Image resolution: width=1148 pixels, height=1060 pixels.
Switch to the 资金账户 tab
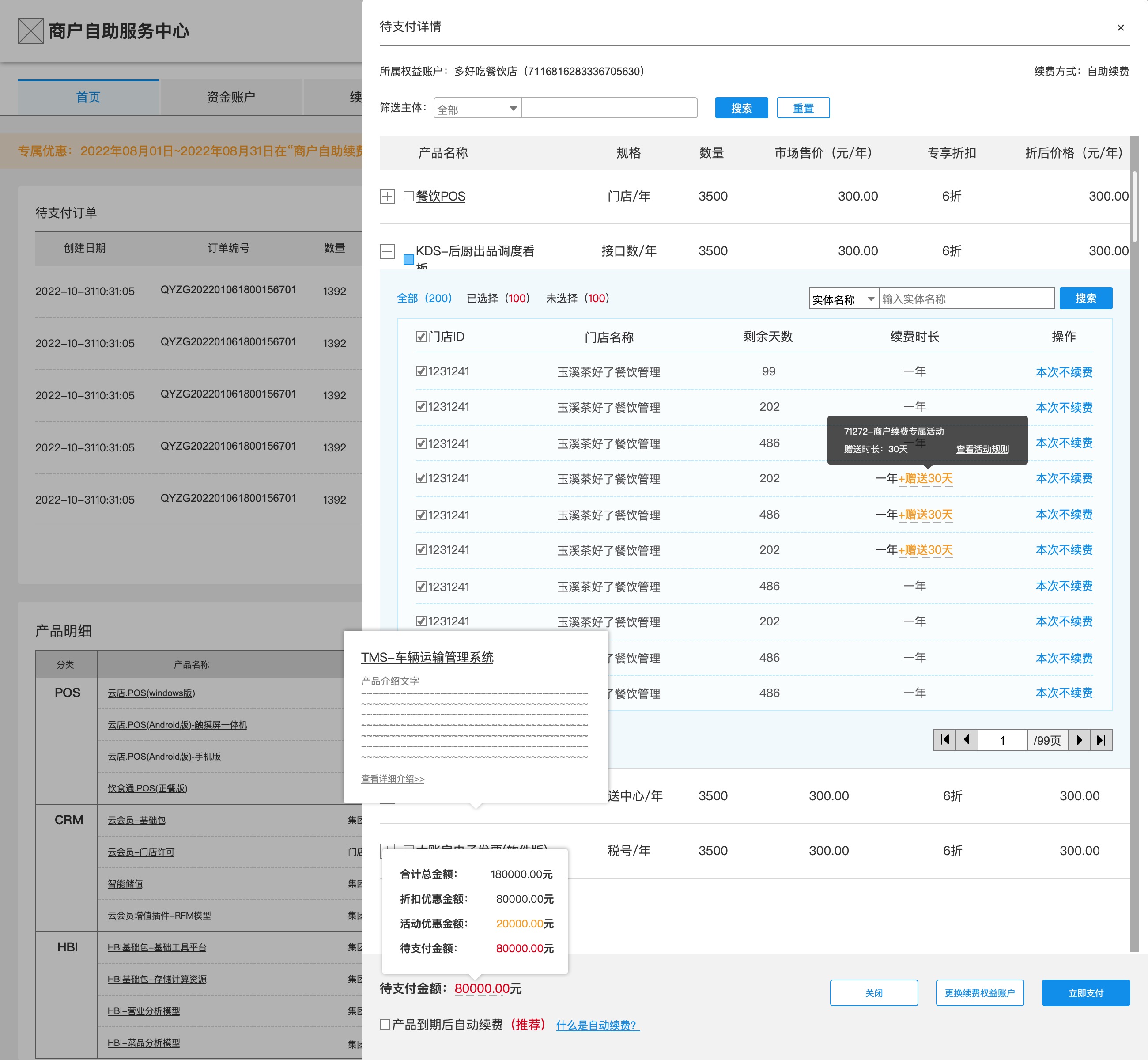coord(231,97)
